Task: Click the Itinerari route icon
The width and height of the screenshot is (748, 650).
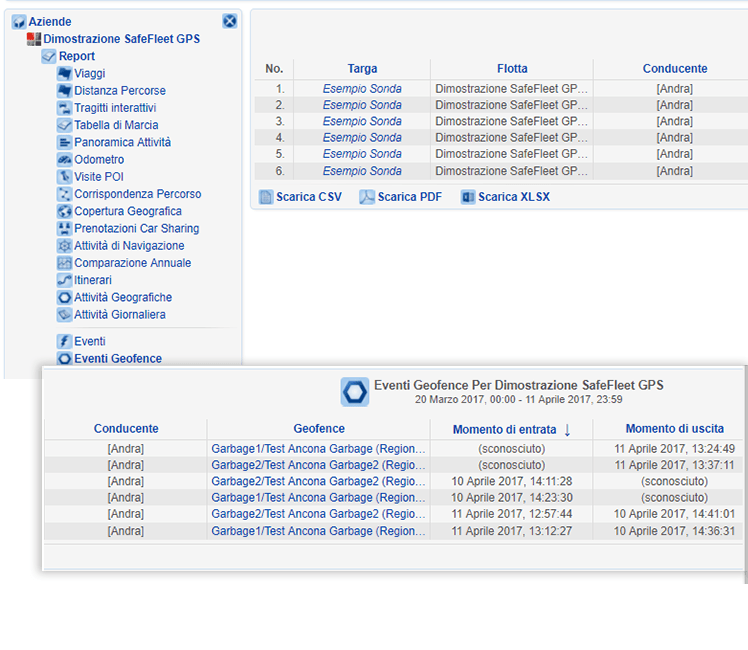Action: click(64, 280)
